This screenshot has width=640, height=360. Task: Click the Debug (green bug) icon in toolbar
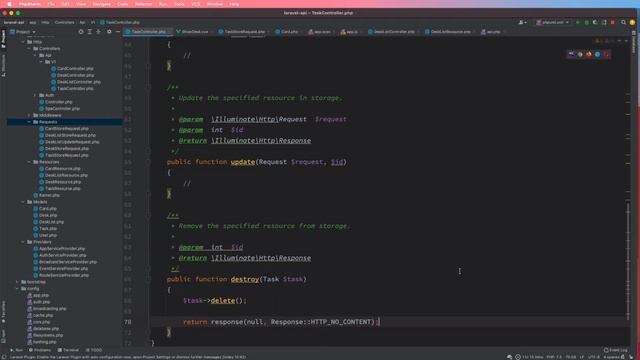point(587,22)
